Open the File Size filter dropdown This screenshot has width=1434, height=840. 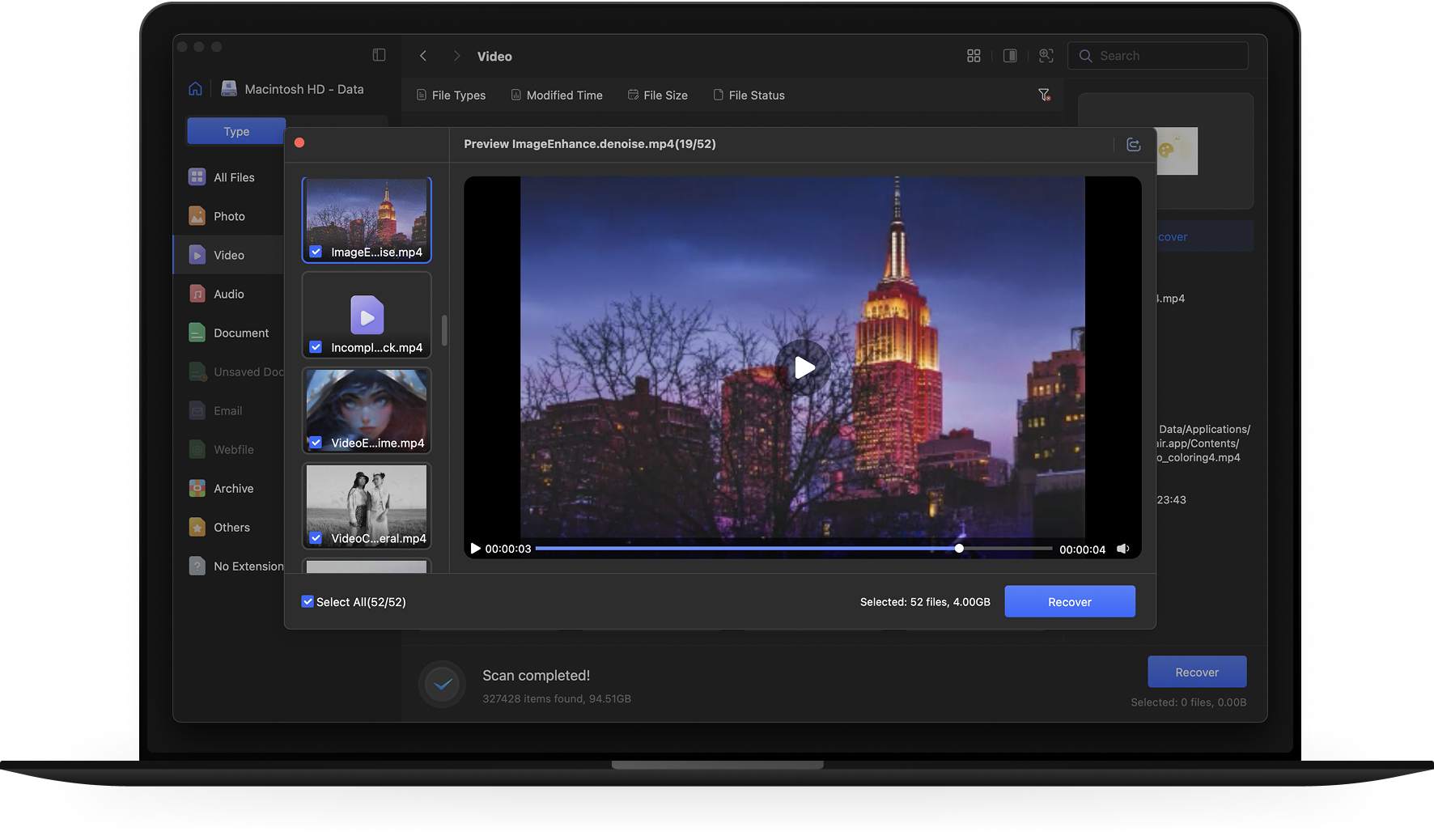click(x=658, y=95)
